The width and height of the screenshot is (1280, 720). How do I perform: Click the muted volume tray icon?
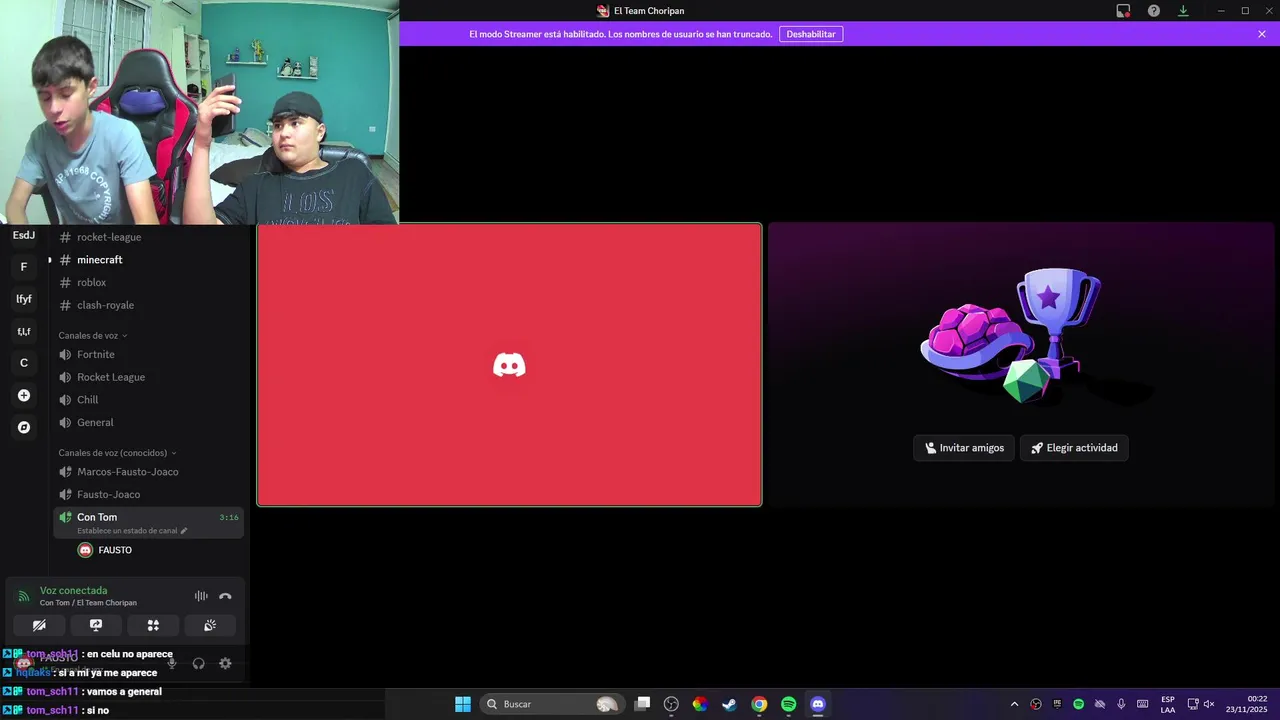coord(1209,704)
